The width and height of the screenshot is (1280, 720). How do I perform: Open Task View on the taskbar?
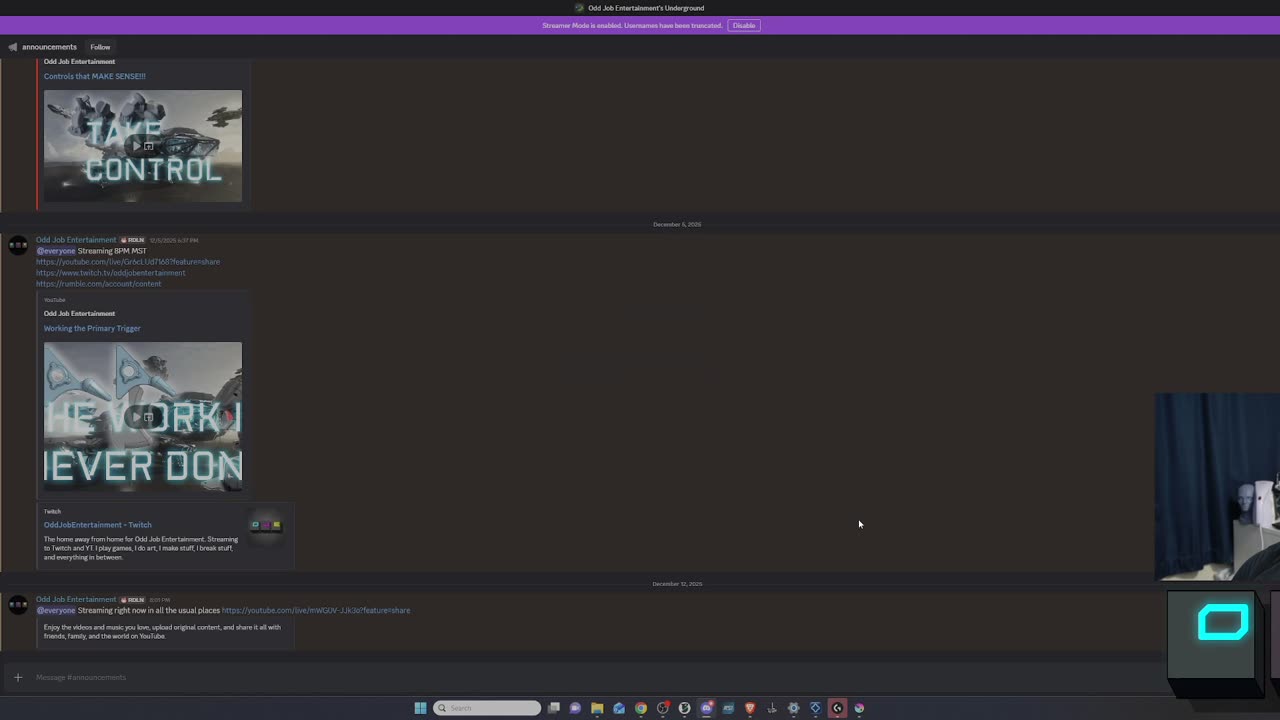[x=553, y=708]
